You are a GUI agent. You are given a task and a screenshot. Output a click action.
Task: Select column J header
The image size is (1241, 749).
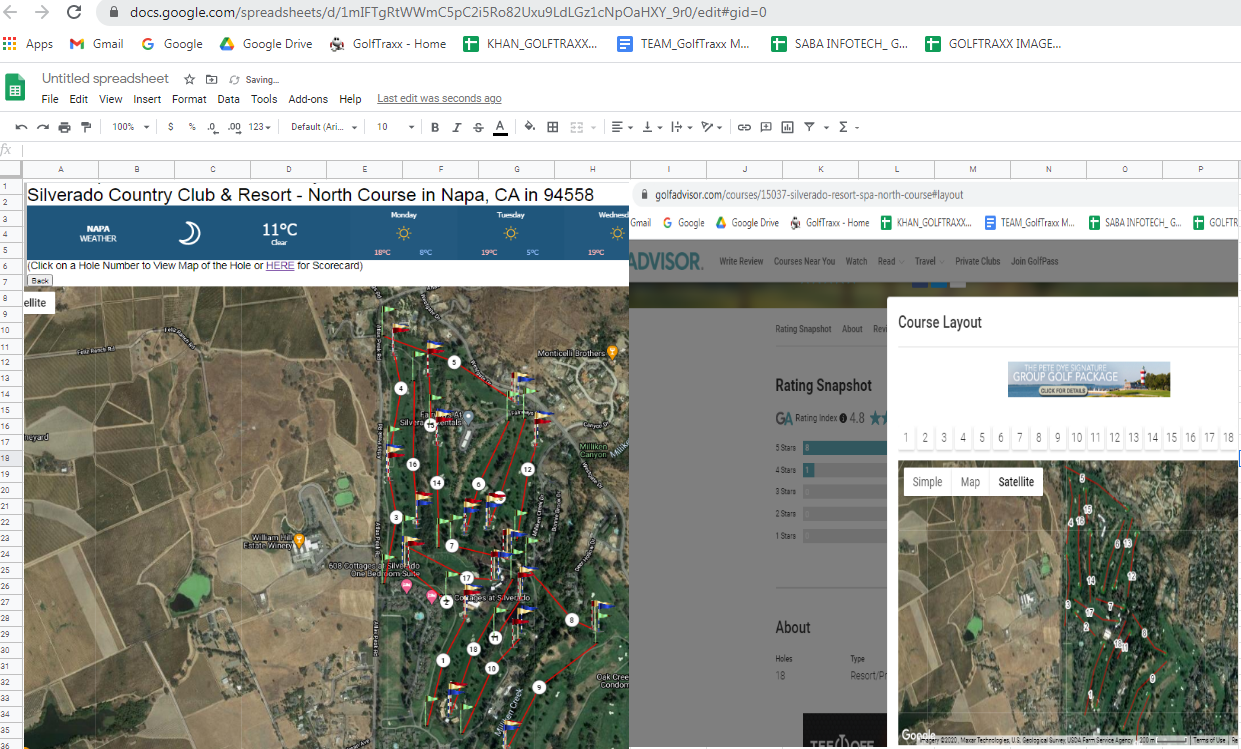[x=745, y=169]
